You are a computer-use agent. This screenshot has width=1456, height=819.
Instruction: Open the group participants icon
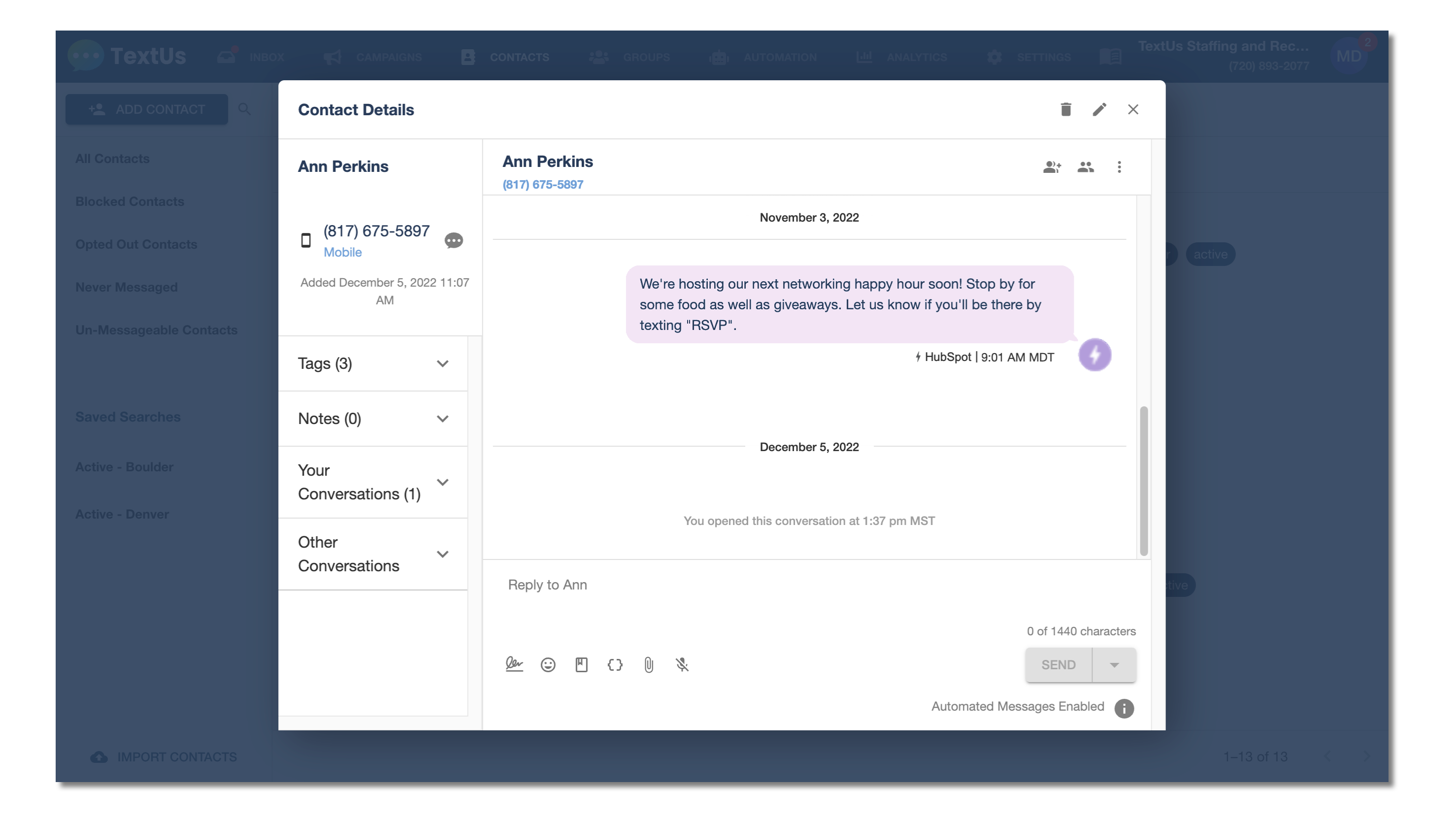click(x=1085, y=167)
